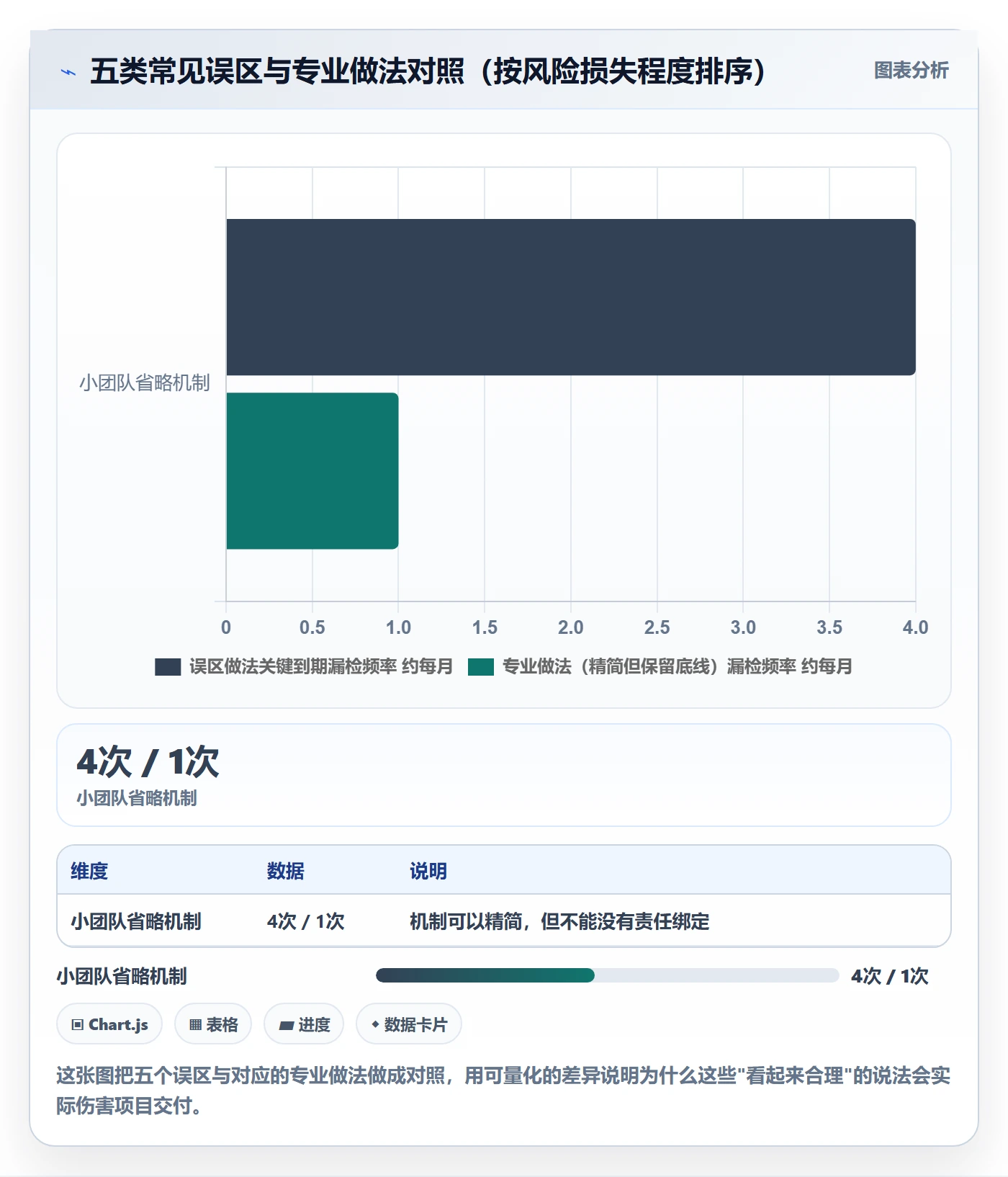Screen dimensions: 1008x1177
Task: Click the 误区做法关键到期漏检频率 legend label
Action: 321,667
